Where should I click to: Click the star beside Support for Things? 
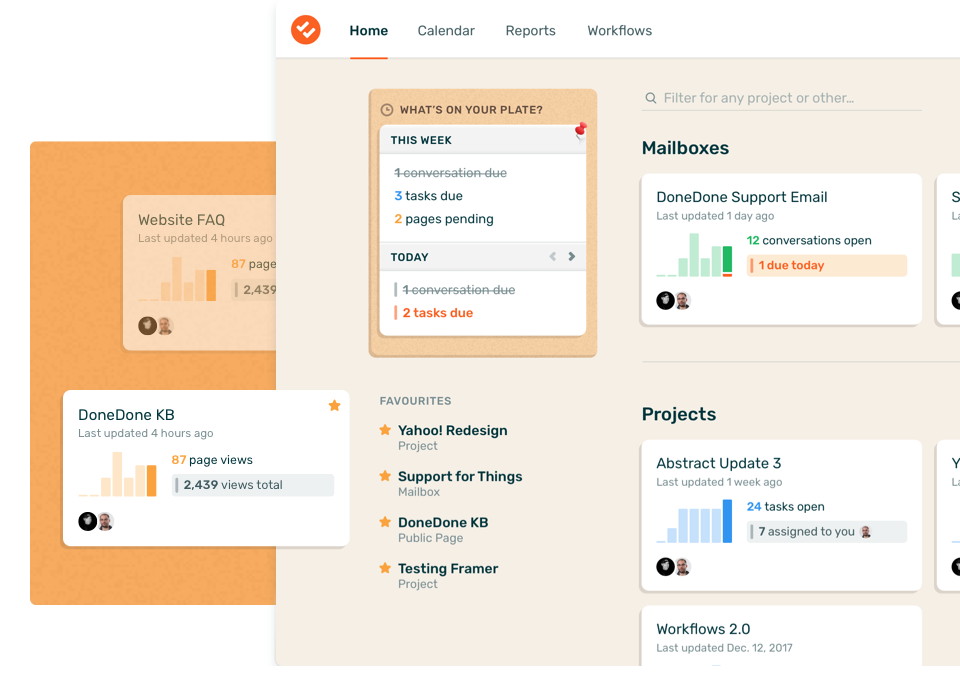click(x=385, y=476)
